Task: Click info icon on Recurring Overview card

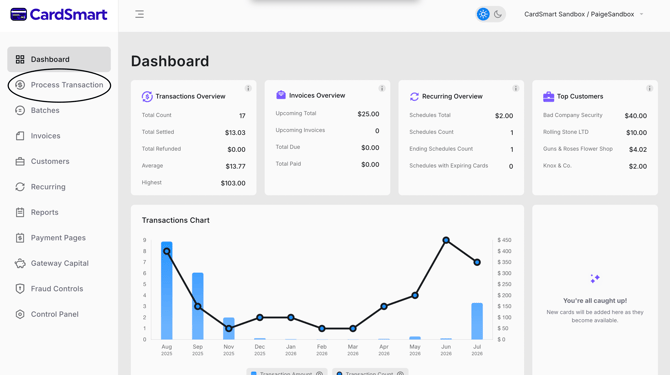Action: [516, 88]
